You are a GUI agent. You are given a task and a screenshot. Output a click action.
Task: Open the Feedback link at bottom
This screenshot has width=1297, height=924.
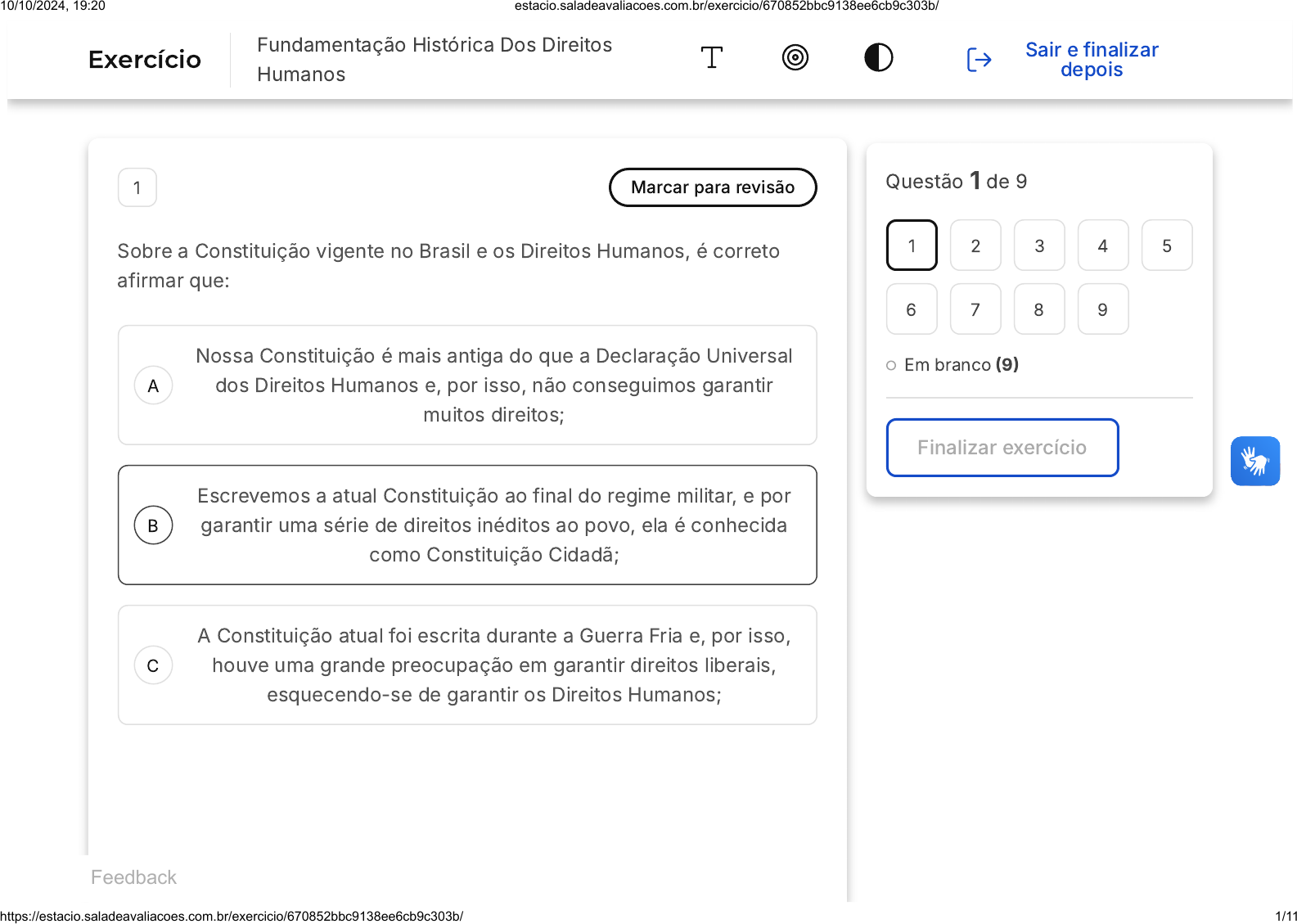pos(133,877)
